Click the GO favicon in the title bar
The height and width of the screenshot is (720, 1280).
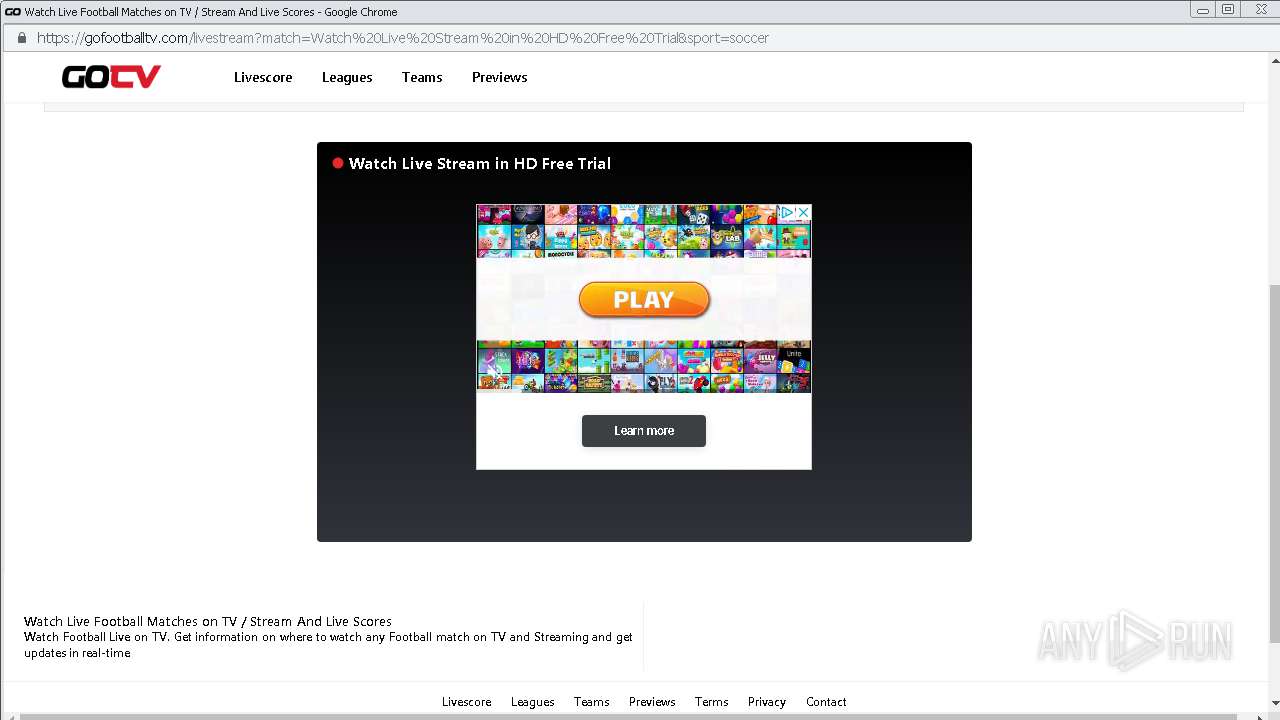(x=13, y=12)
